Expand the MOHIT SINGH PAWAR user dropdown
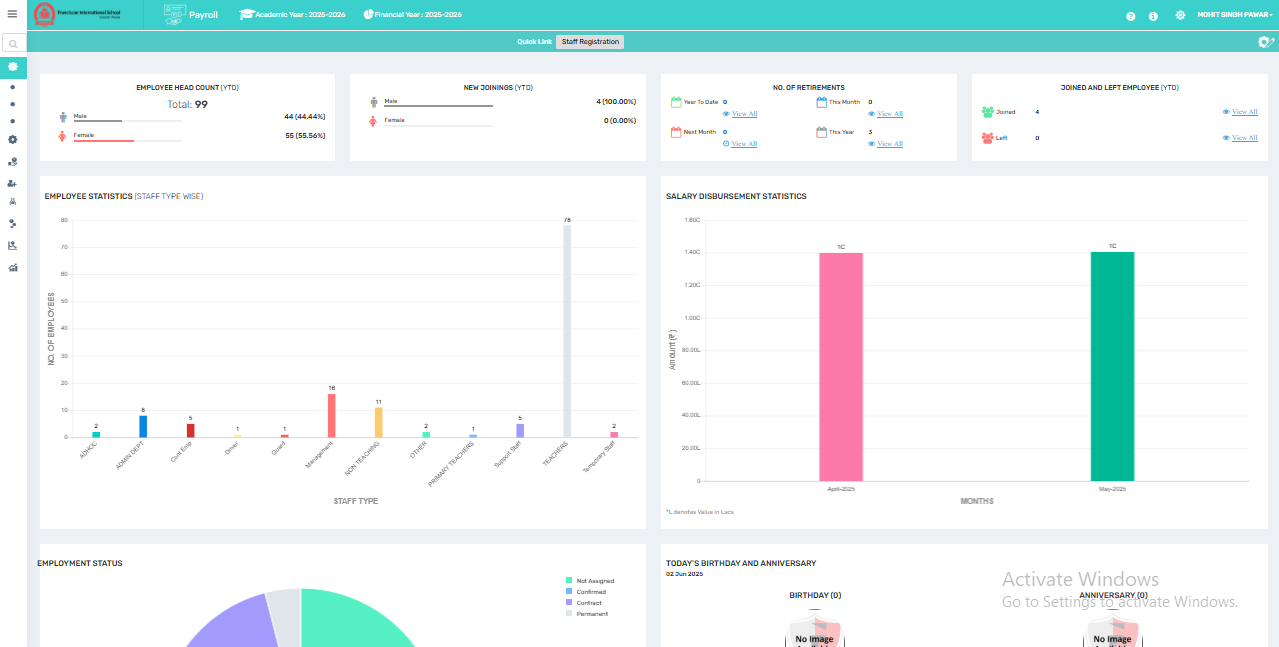The height and width of the screenshot is (647, 1279). tap(1234, 15)
